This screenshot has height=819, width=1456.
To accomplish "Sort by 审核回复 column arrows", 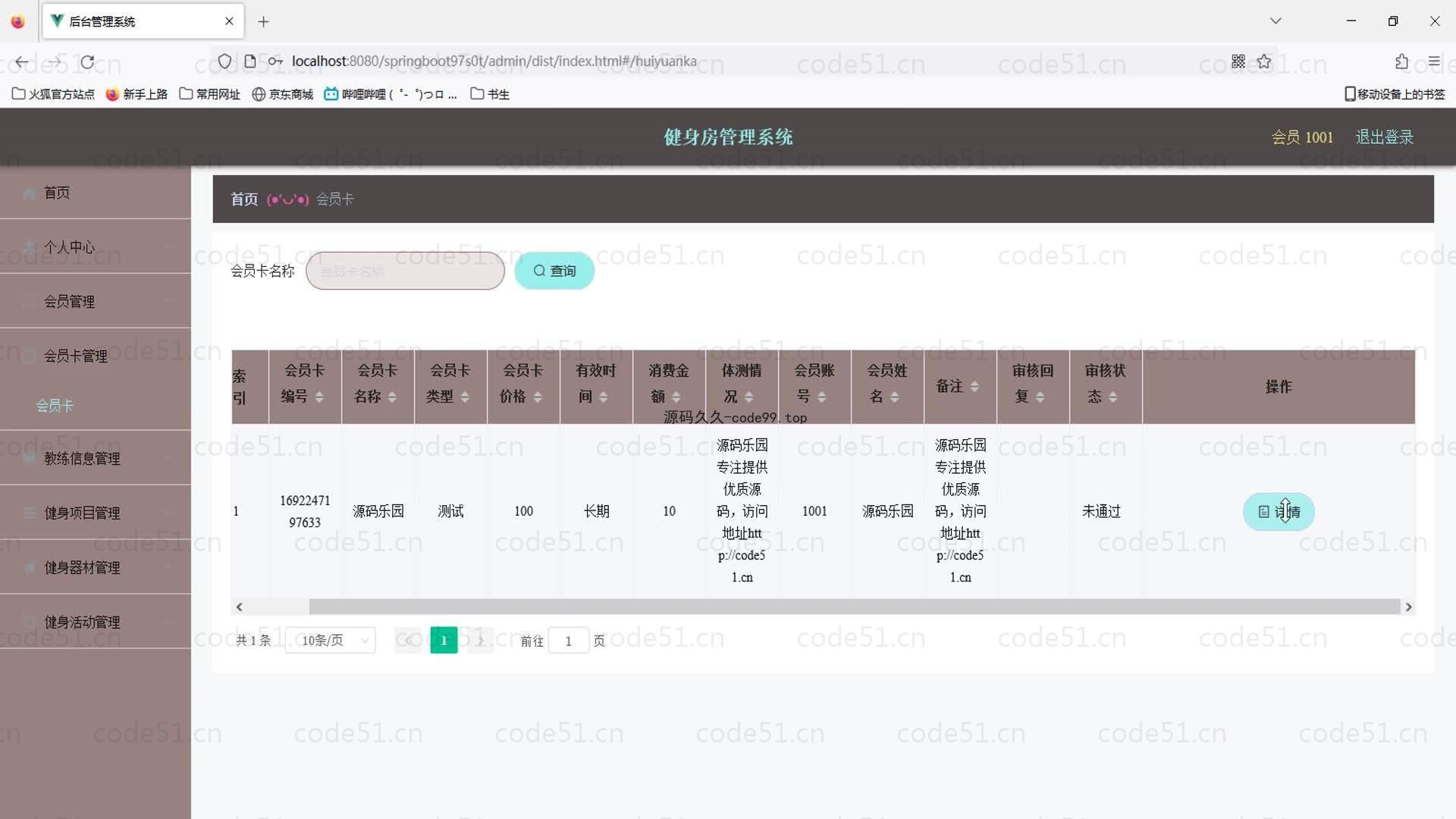I will point(1040,397).
